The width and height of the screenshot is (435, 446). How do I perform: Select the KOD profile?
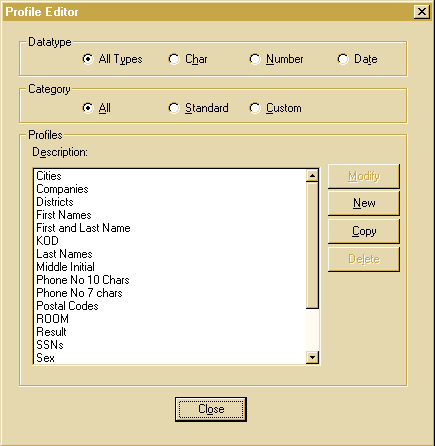[x=170, y=241]
